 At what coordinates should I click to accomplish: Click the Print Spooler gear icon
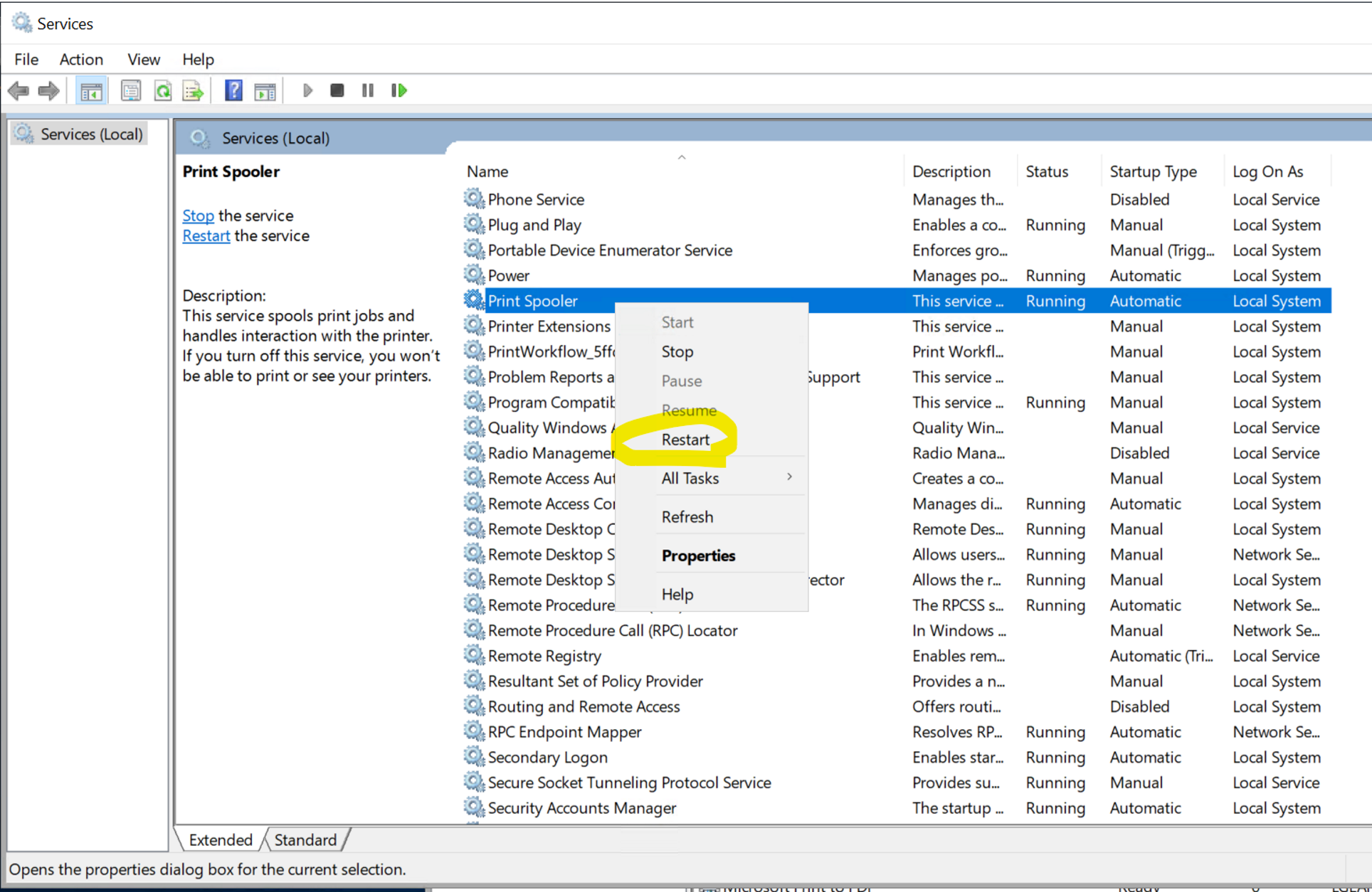click(x=474, y=300)
